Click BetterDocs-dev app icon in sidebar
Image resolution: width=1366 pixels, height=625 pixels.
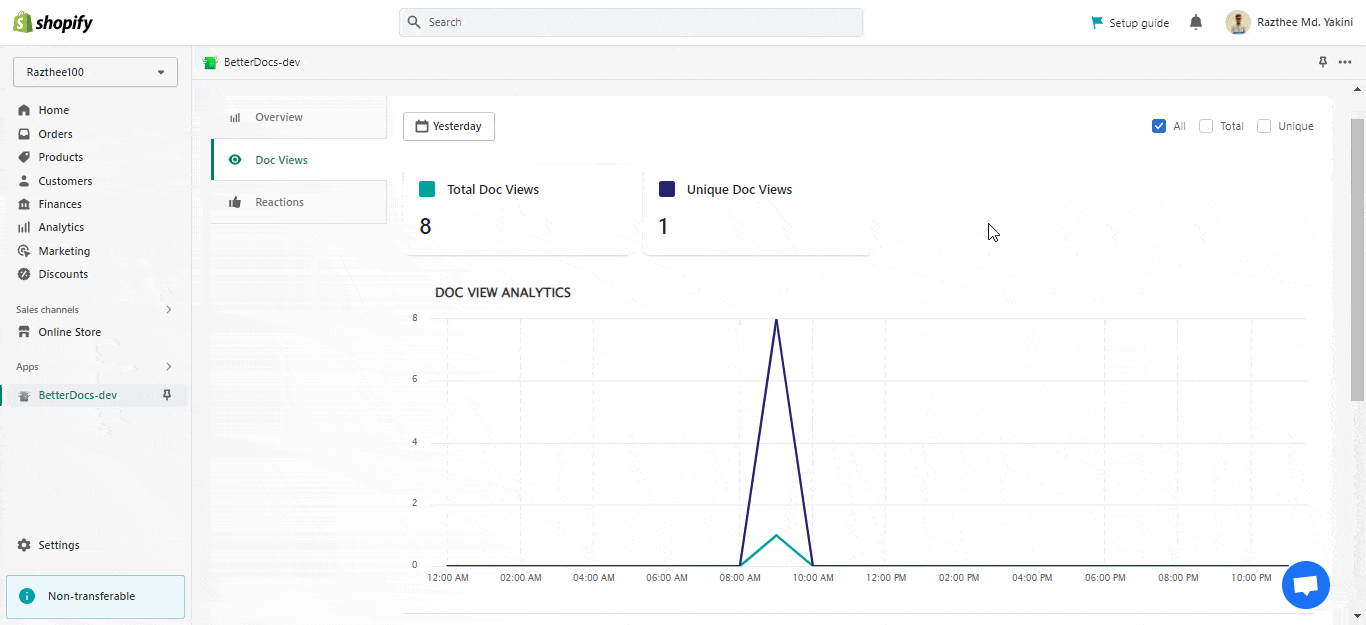(x=24, y=396)
